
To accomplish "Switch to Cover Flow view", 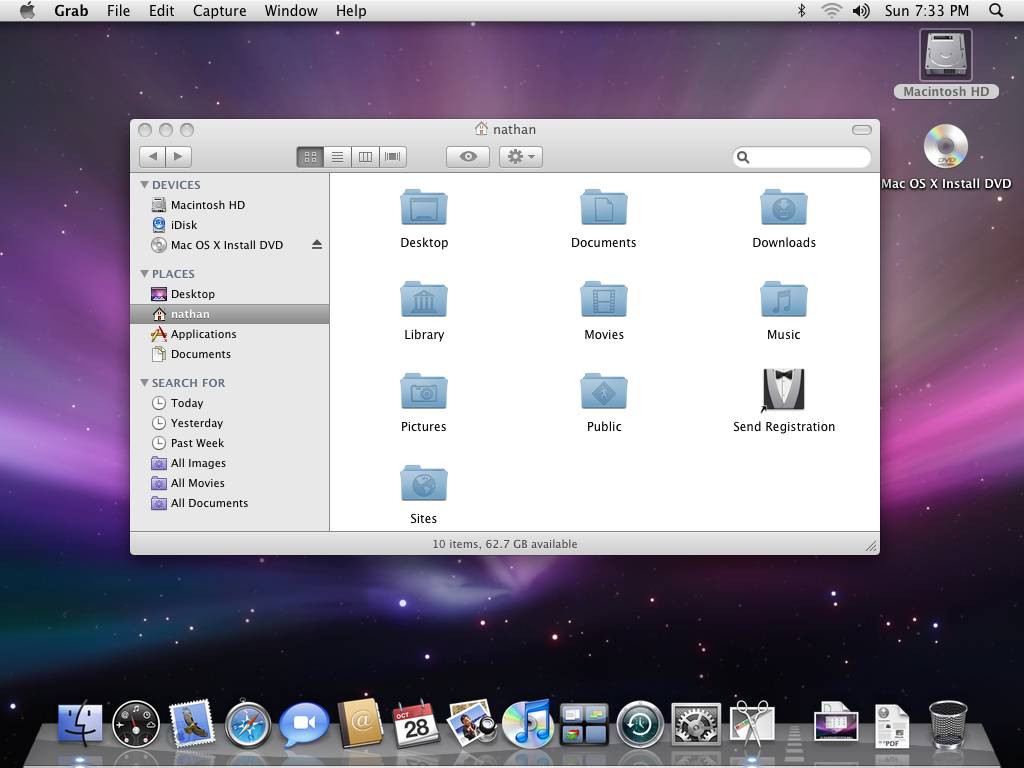I will click(393, 156).
